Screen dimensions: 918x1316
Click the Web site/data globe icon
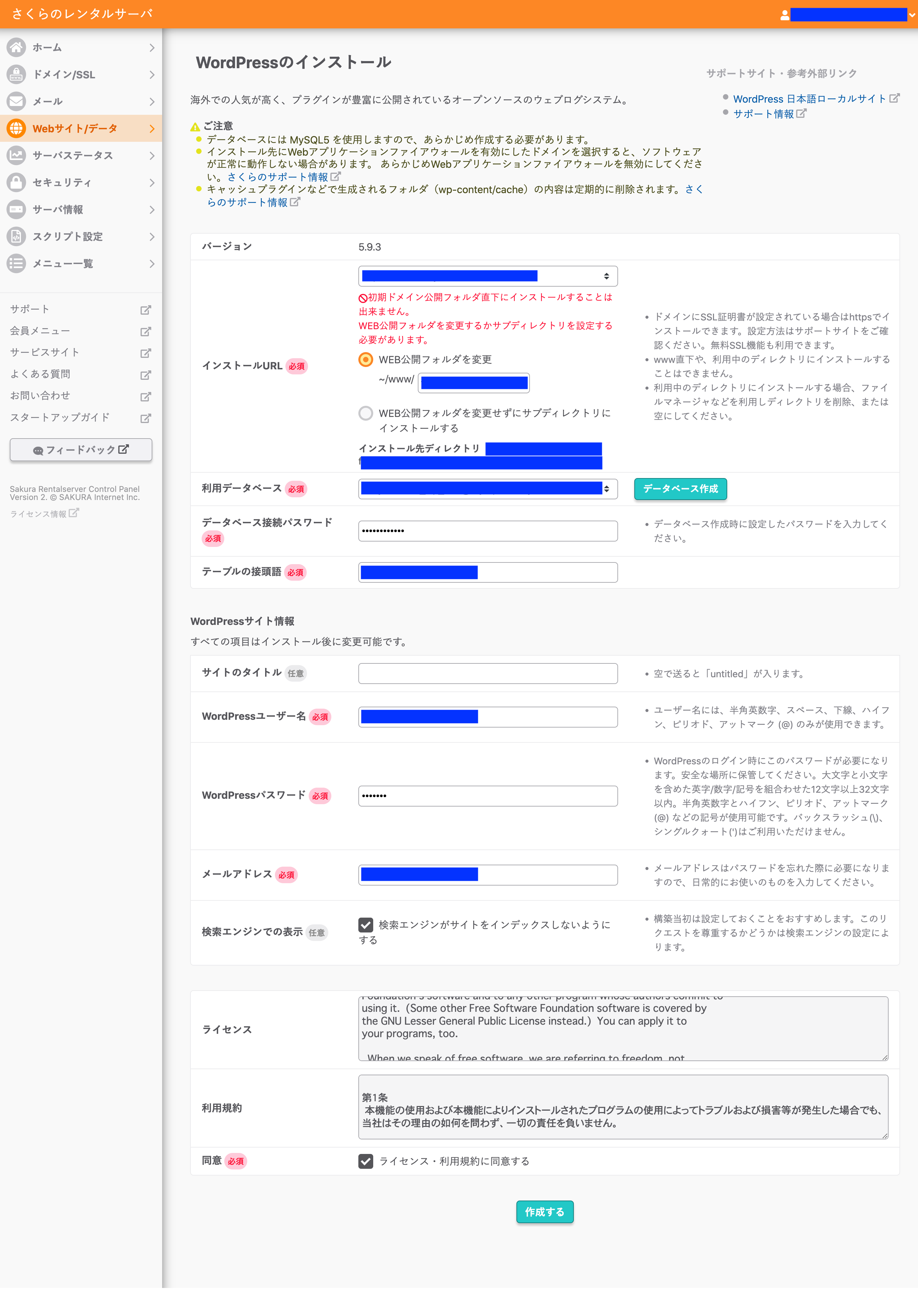[16, 128]
